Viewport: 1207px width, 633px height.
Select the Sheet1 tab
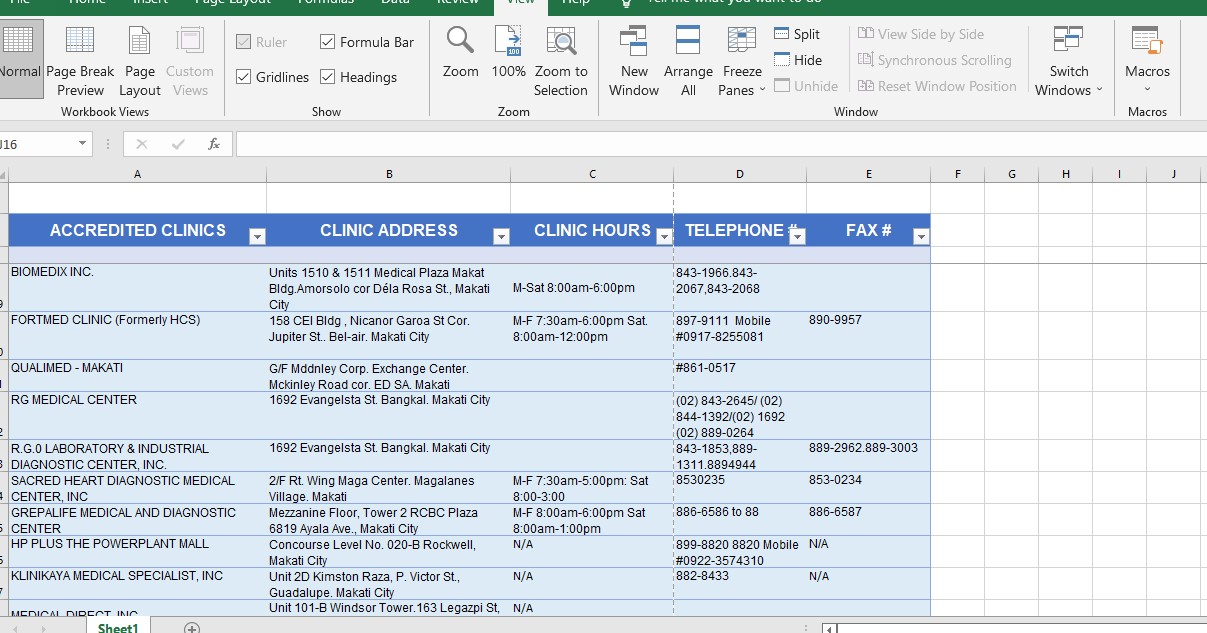(117, 627)
